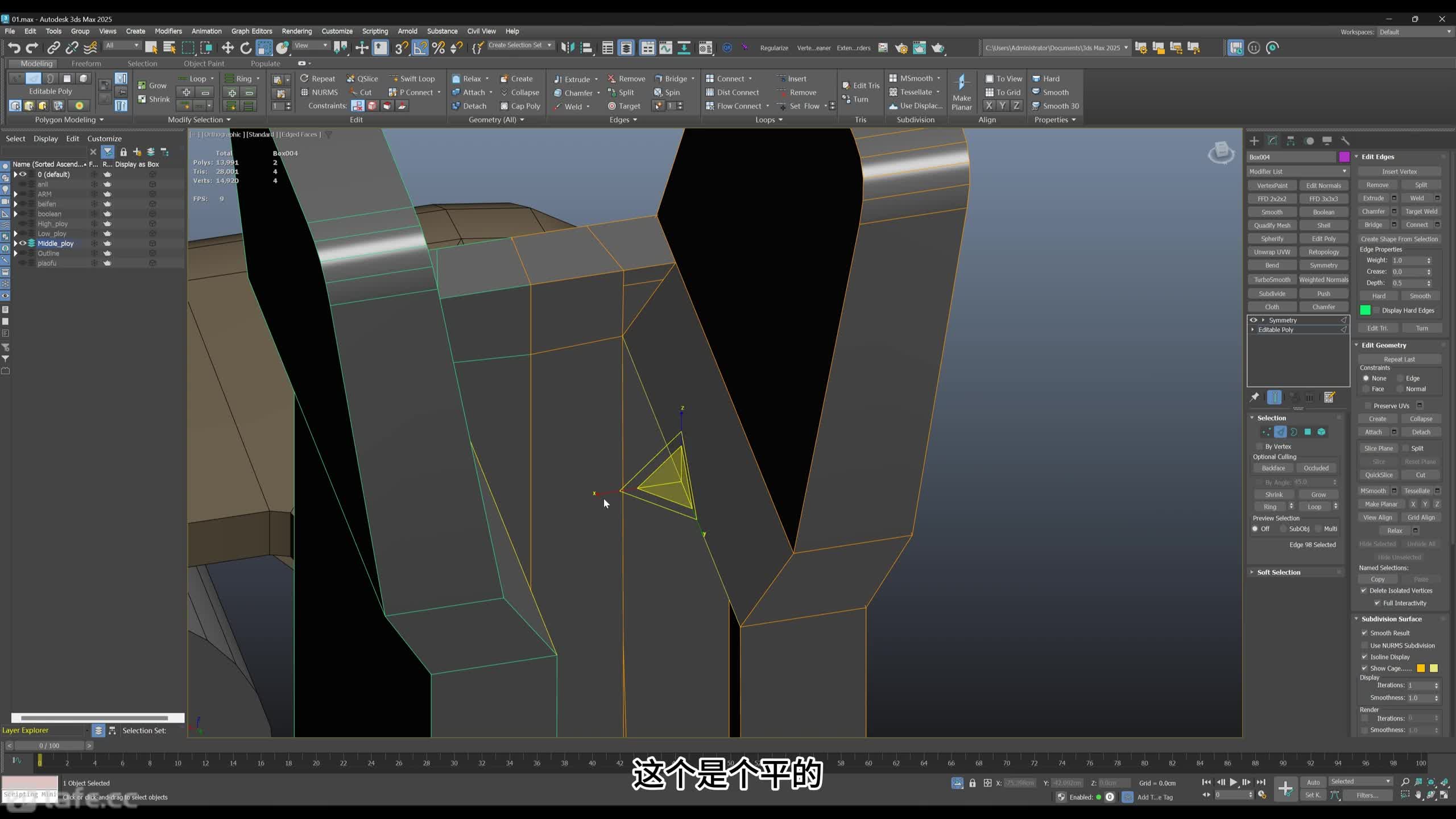Click the Redo arrow in the main toolbar

point(32,48)
